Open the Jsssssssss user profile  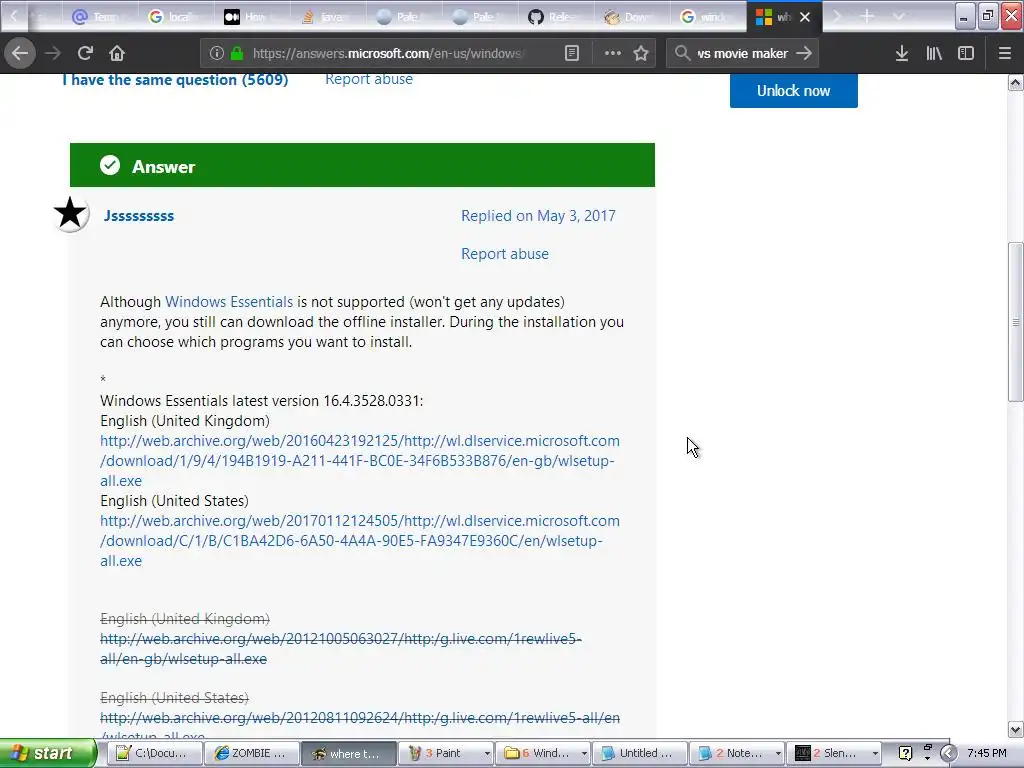(138, 216)
